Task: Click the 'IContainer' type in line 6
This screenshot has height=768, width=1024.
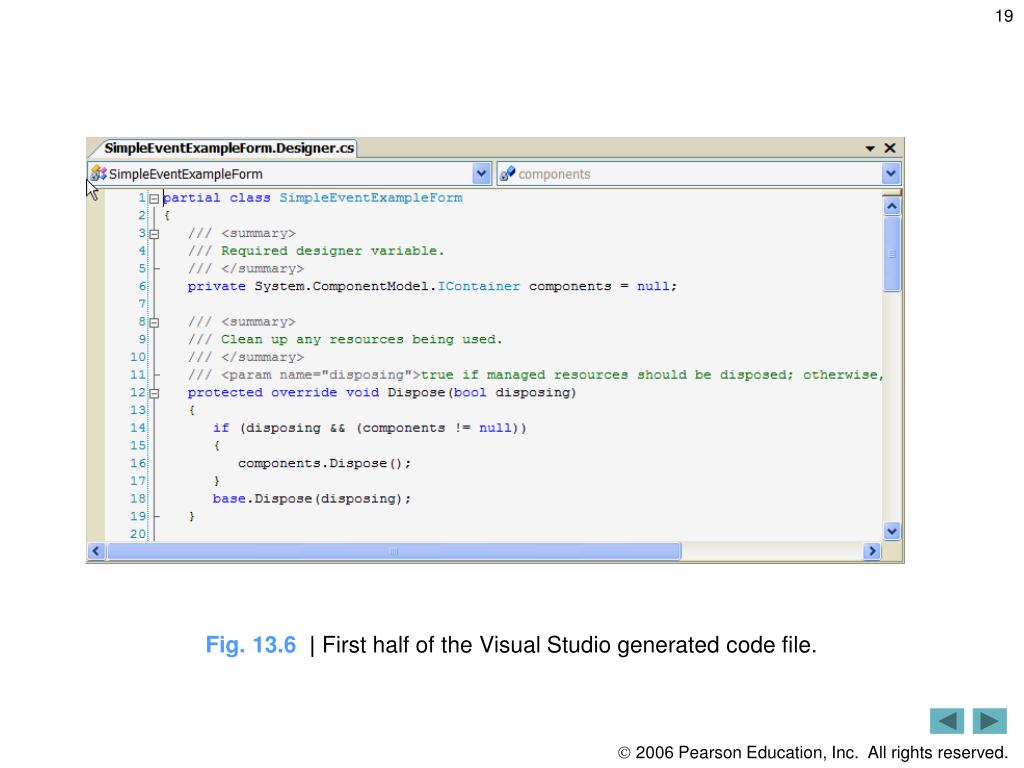Action: tap(479, 286)
